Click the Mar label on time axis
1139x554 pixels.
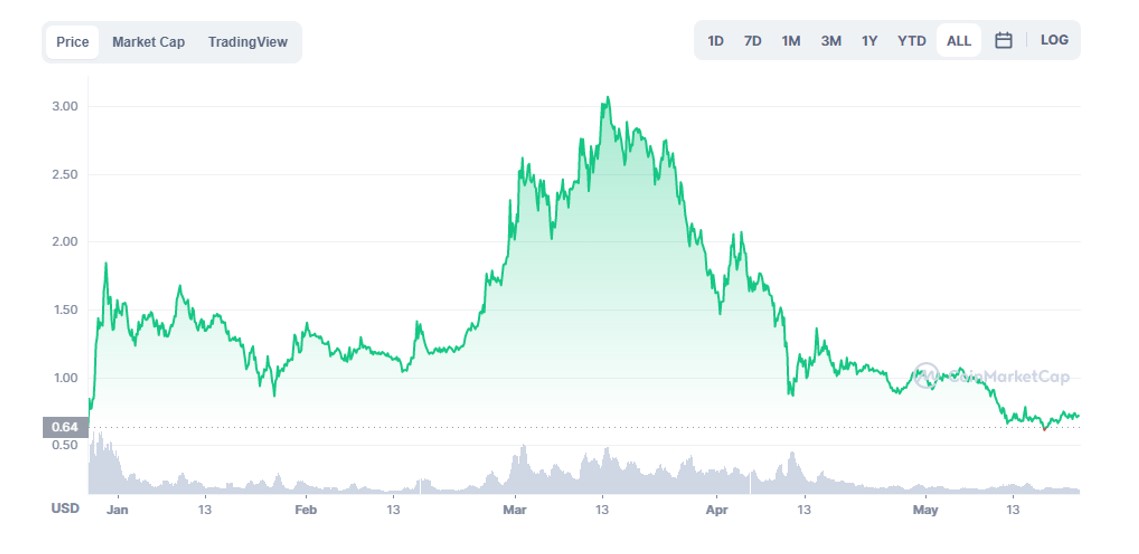coord(515,509)
